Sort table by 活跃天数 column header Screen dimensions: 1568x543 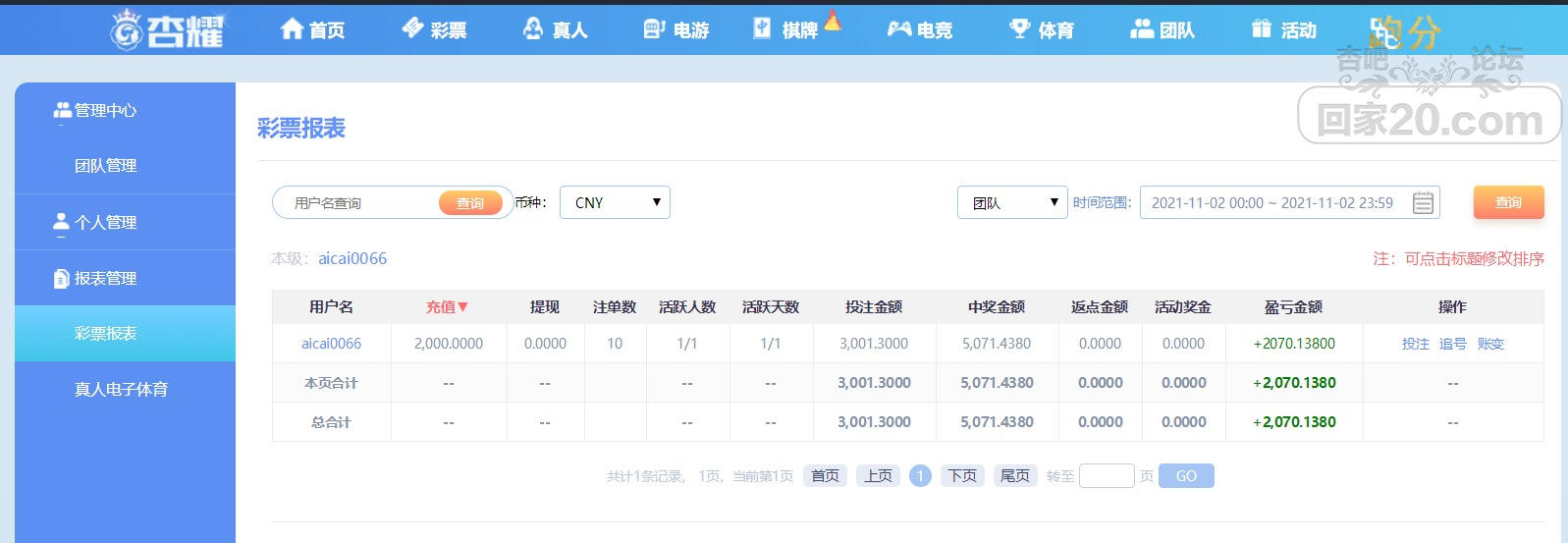tap(771, 307)
